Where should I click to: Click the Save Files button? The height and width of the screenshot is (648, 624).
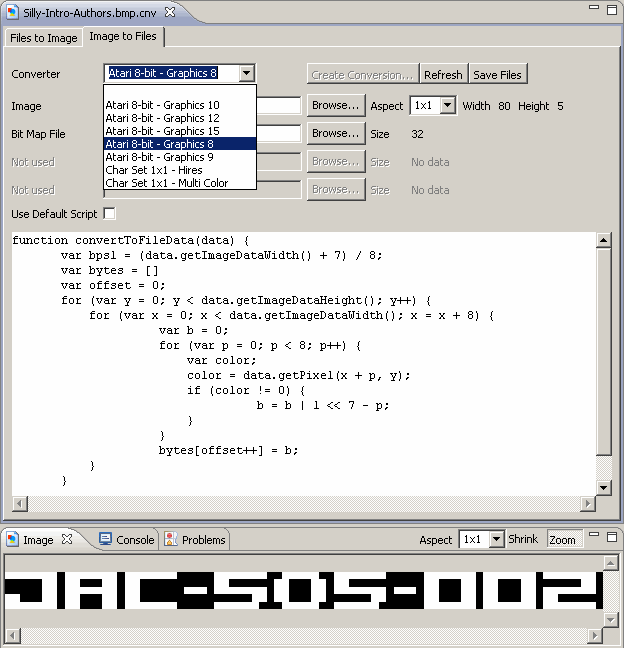(498, 75)
